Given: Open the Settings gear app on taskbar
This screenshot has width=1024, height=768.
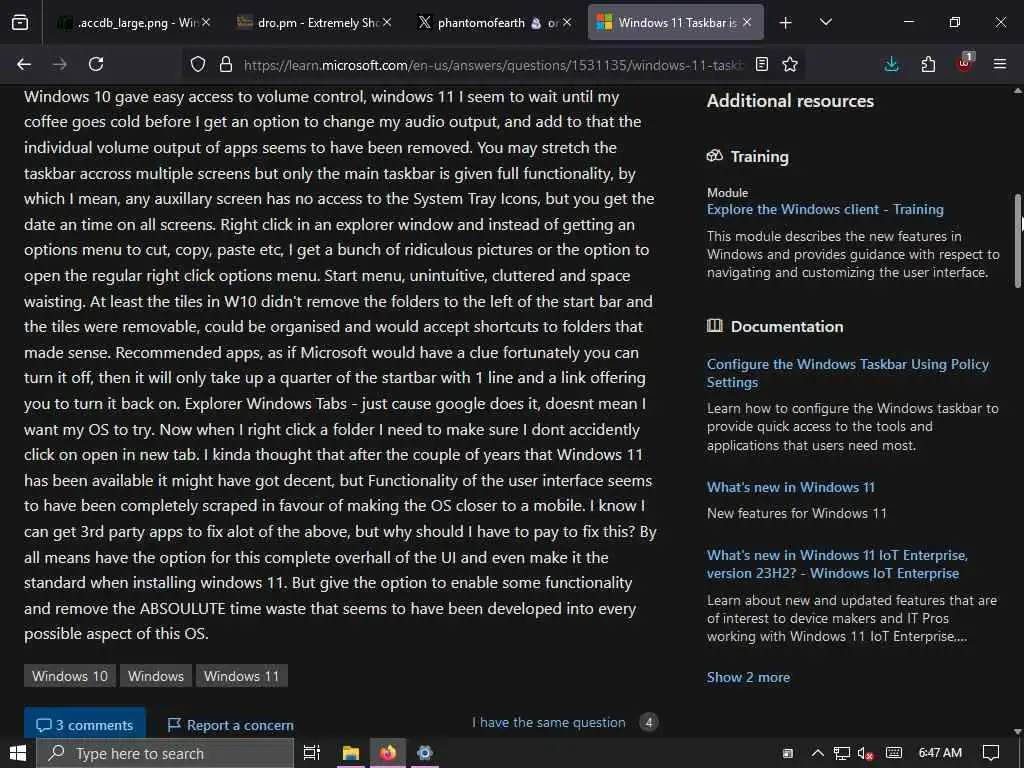Looking at the screenshot, I should pos(424,753).
